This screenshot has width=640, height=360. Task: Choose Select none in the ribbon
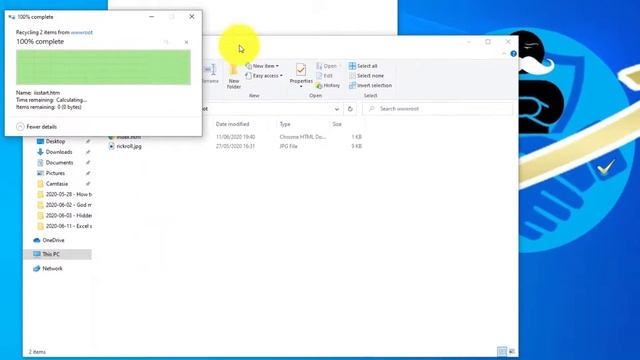click(x=366, y=76)
